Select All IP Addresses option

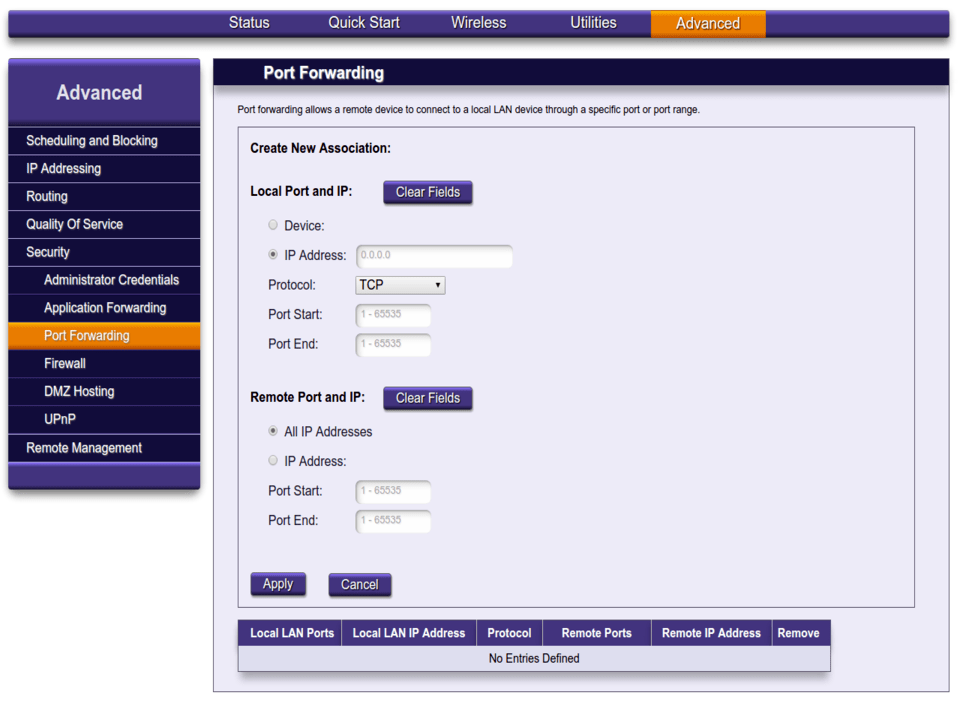[272, 431]
